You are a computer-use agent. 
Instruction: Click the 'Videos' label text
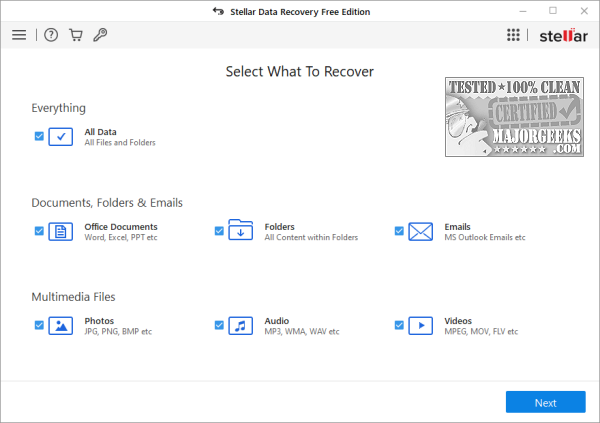coord(458,321)
